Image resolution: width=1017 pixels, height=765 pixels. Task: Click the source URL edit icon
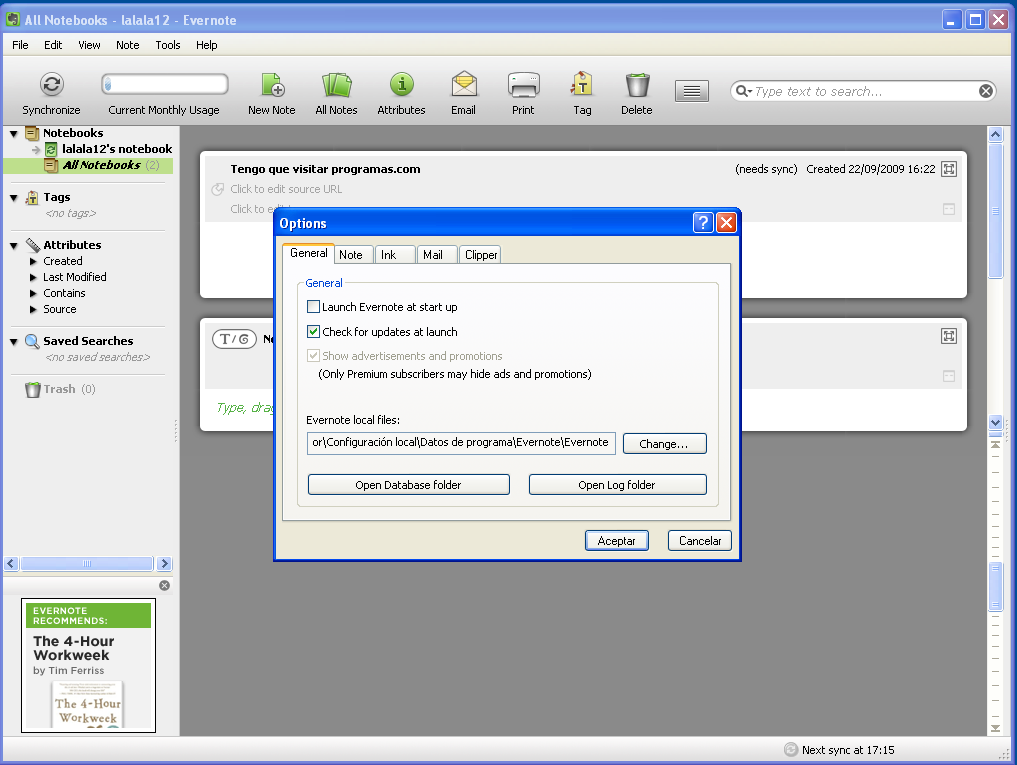pos(218,189)
